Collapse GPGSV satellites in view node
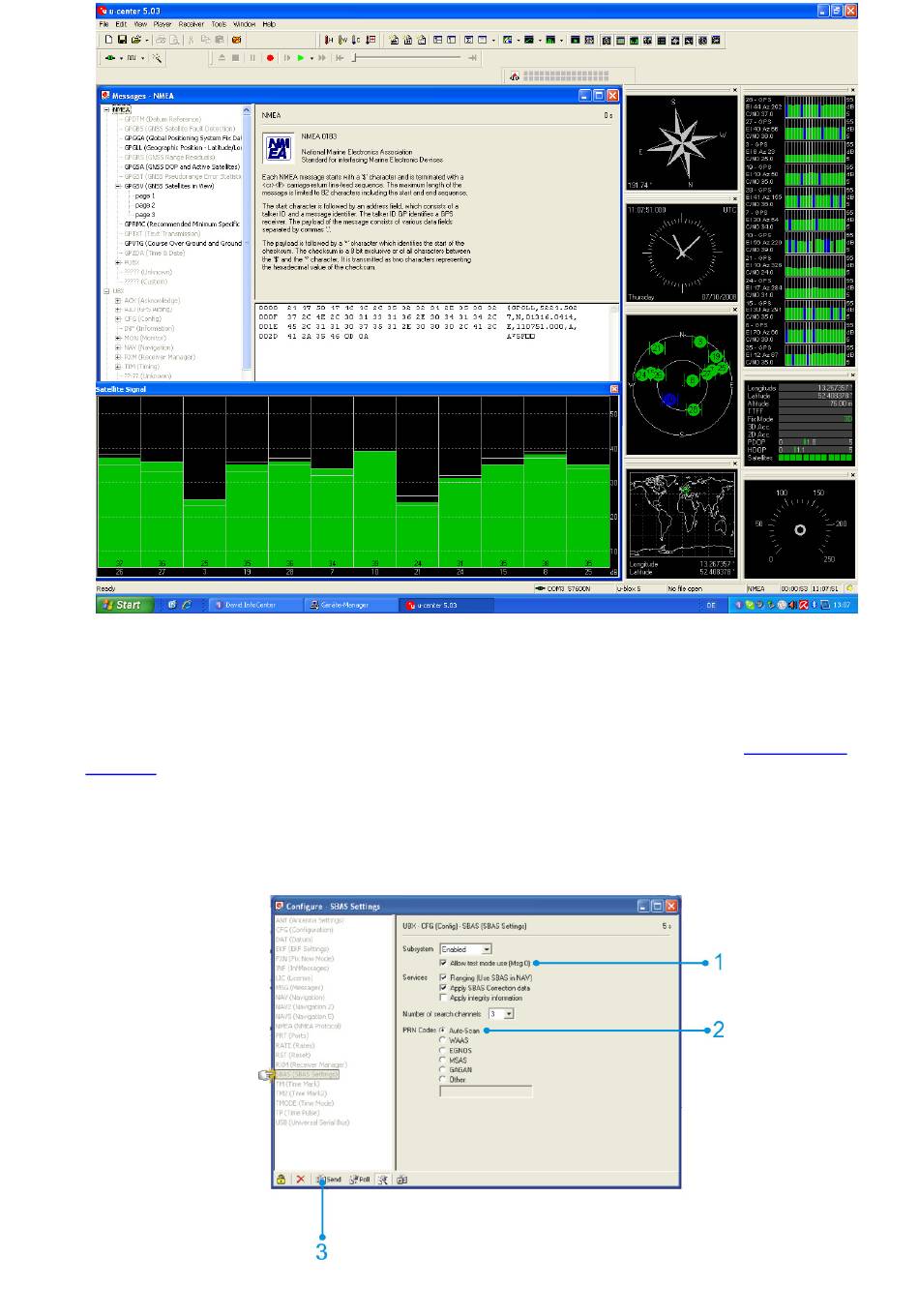Screen dimensions: 919x1316 pos(118,186)
